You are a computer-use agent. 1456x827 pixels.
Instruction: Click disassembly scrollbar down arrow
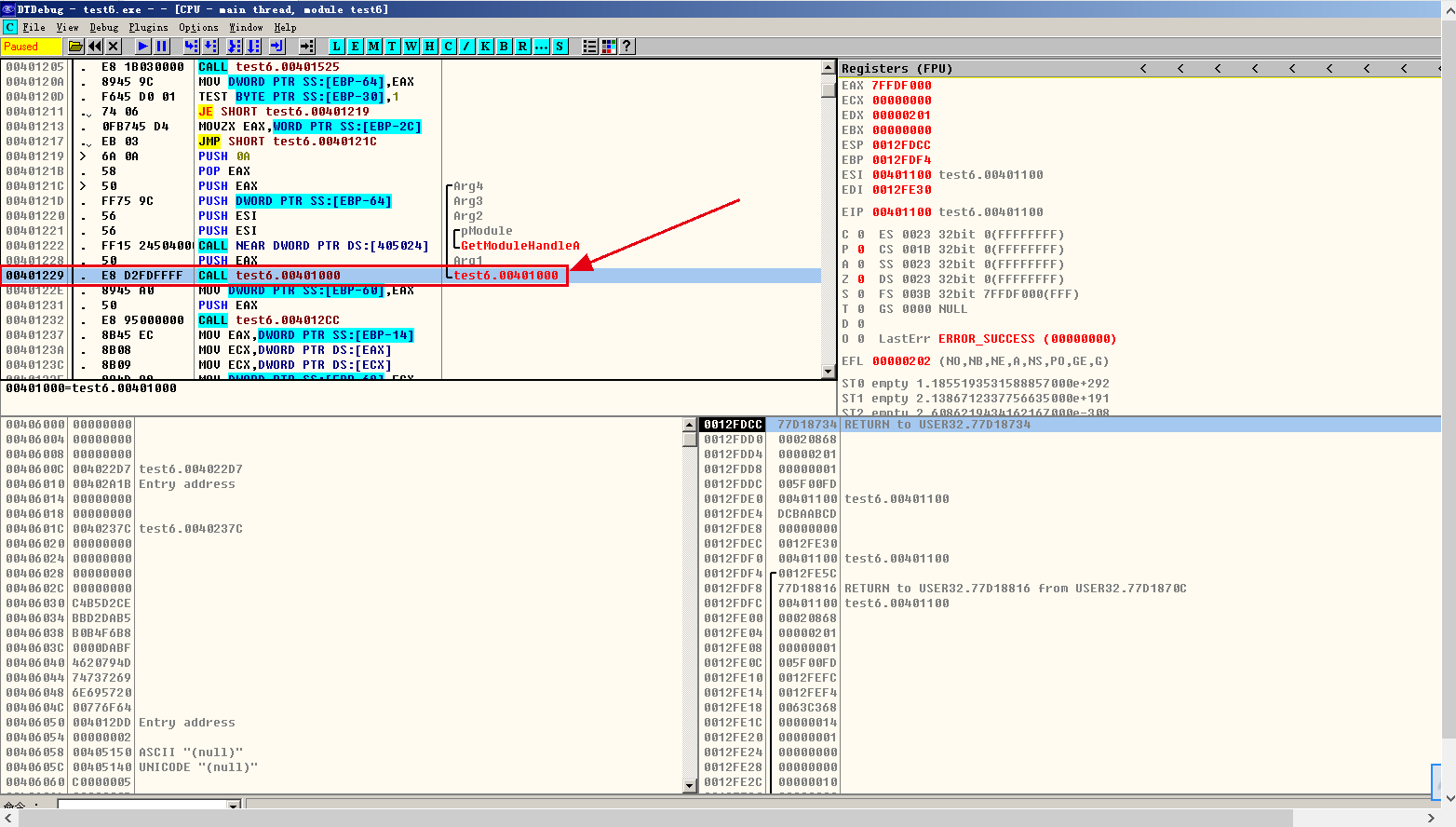click(x=829, y=372)
